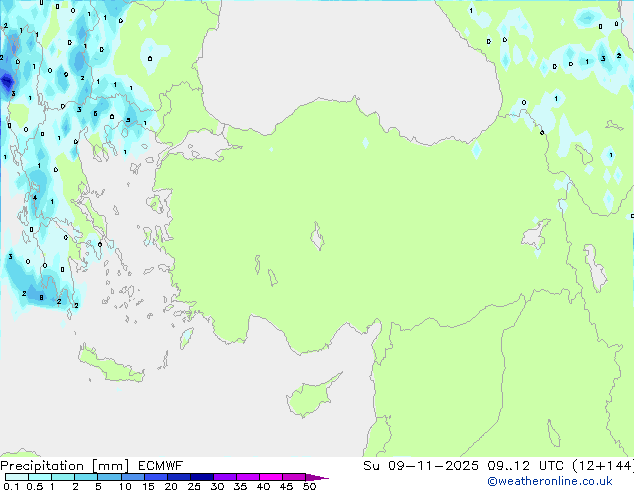The image size is (634, 490).
Task: Click the legend label "45"
Action: pos(286,486)
